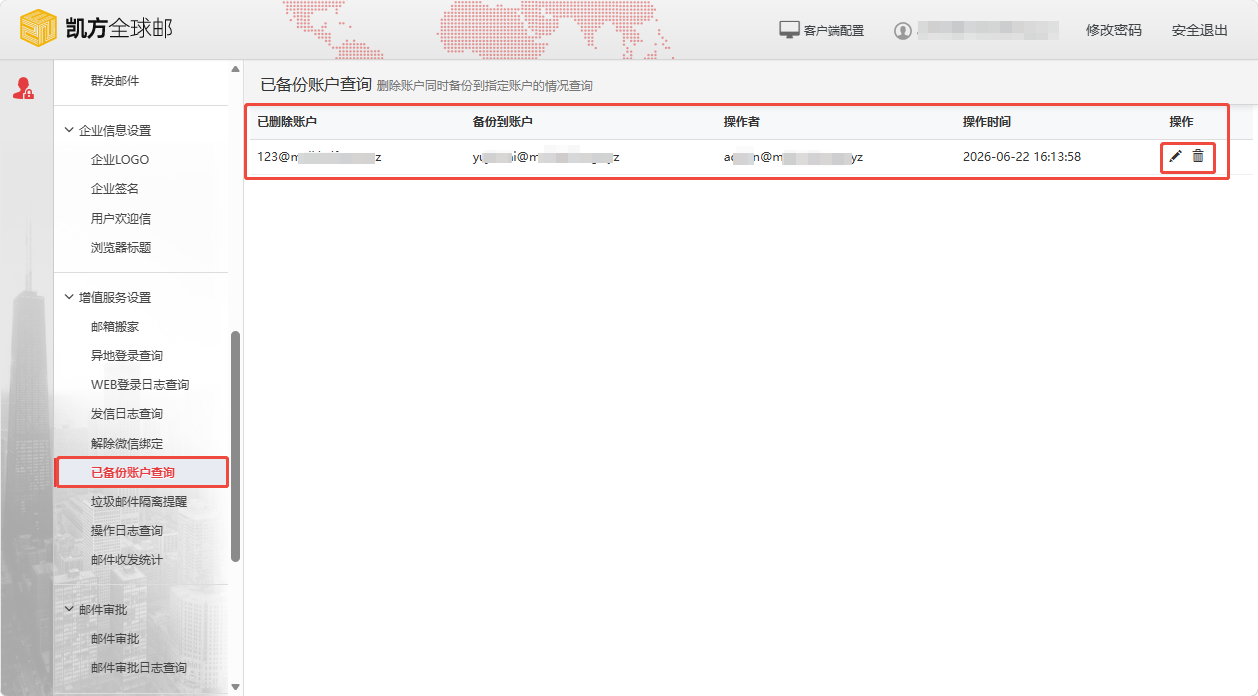The image size is (1258, 696).
Task: Open 操作日志查询
Action: 127,530
